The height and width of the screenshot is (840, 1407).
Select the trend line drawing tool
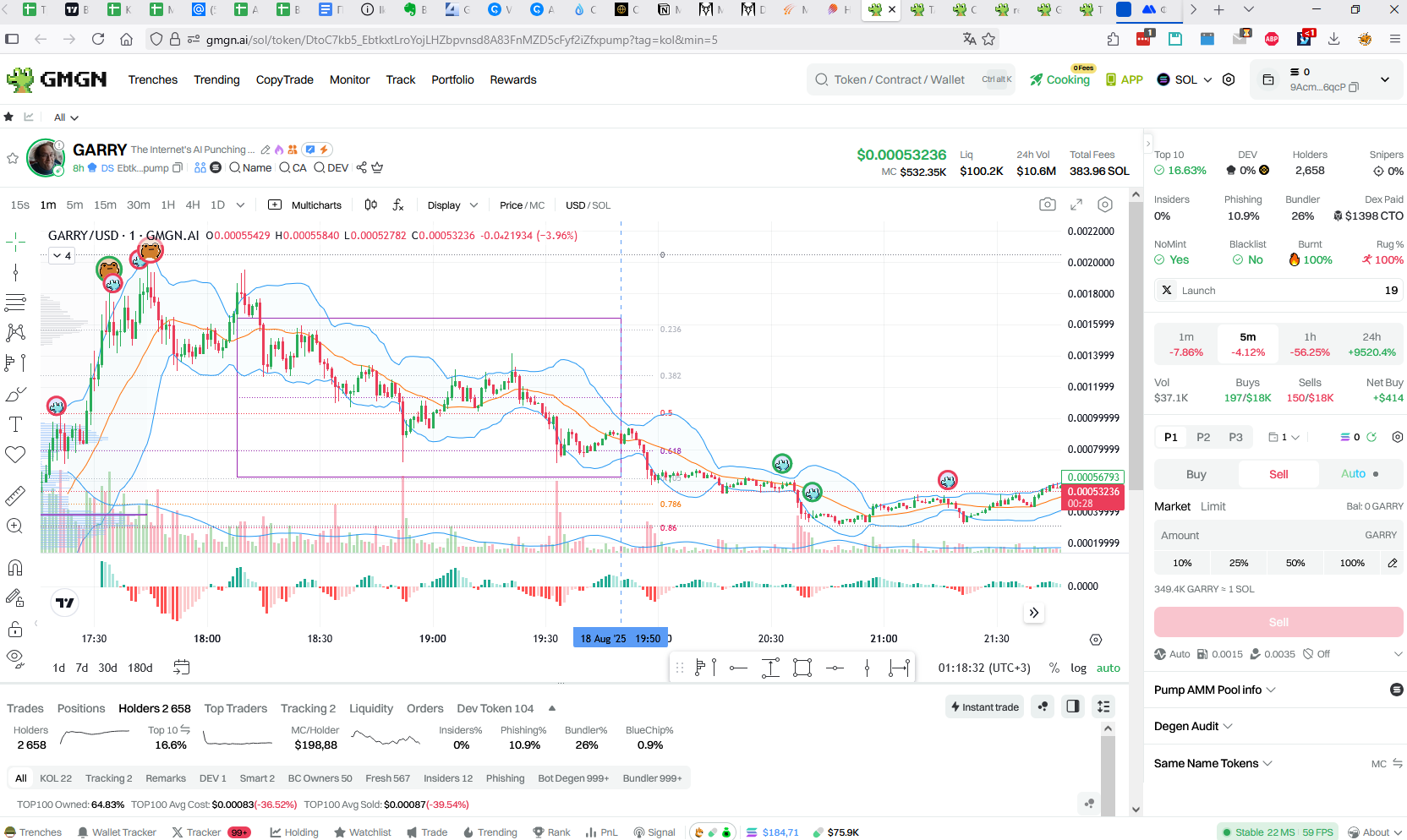[15, 272]
